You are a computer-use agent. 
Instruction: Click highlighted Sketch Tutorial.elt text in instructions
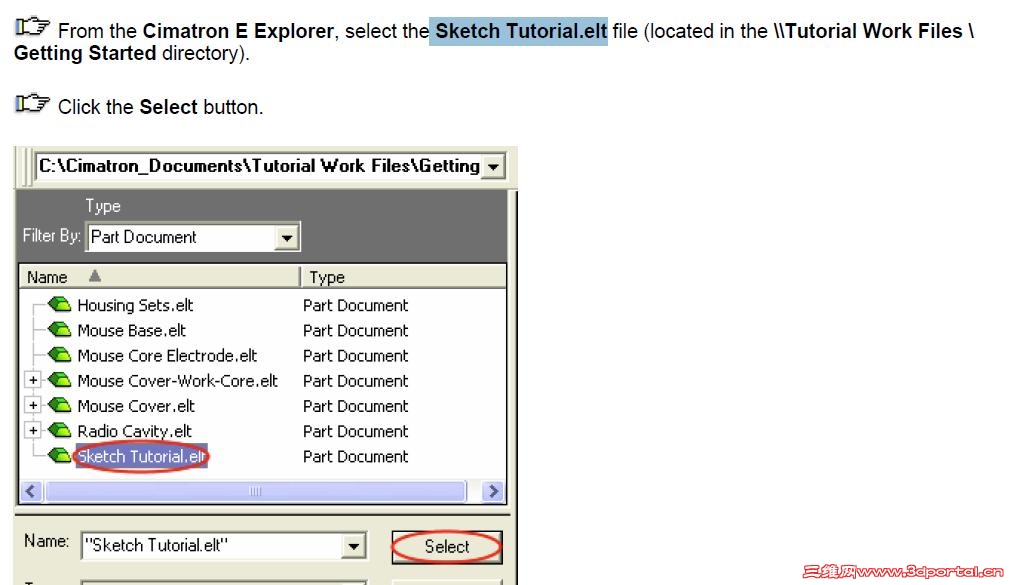tap(520, 31)
